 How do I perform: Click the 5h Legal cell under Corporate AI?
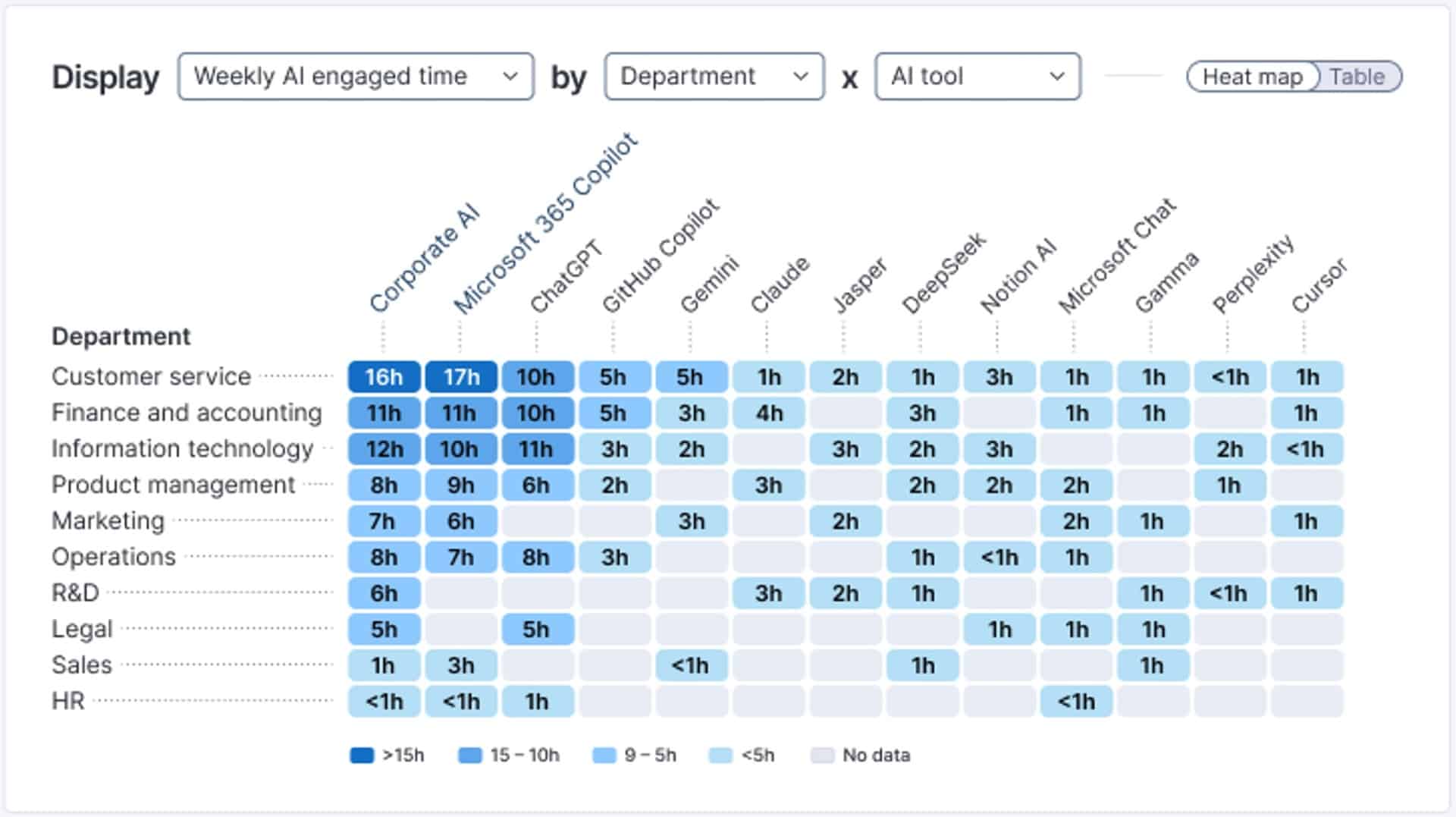382,629
